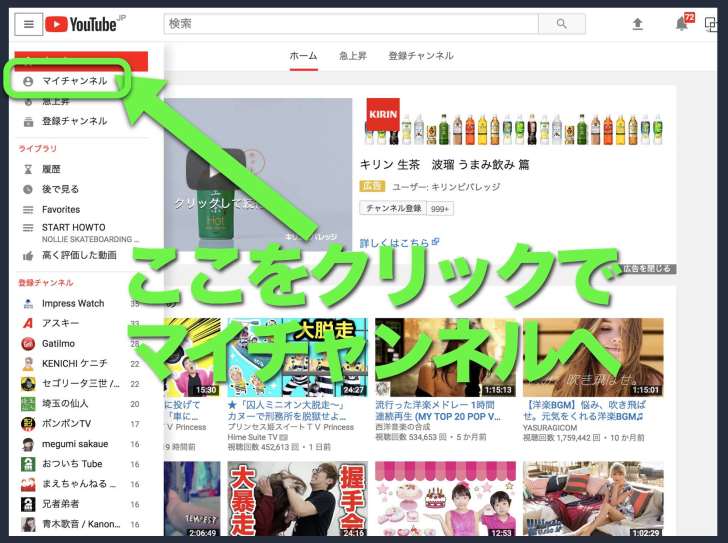728x543 pixels.
Task: Open the 西洋音楽の合成 channel name
Action: tap(403, 427)
